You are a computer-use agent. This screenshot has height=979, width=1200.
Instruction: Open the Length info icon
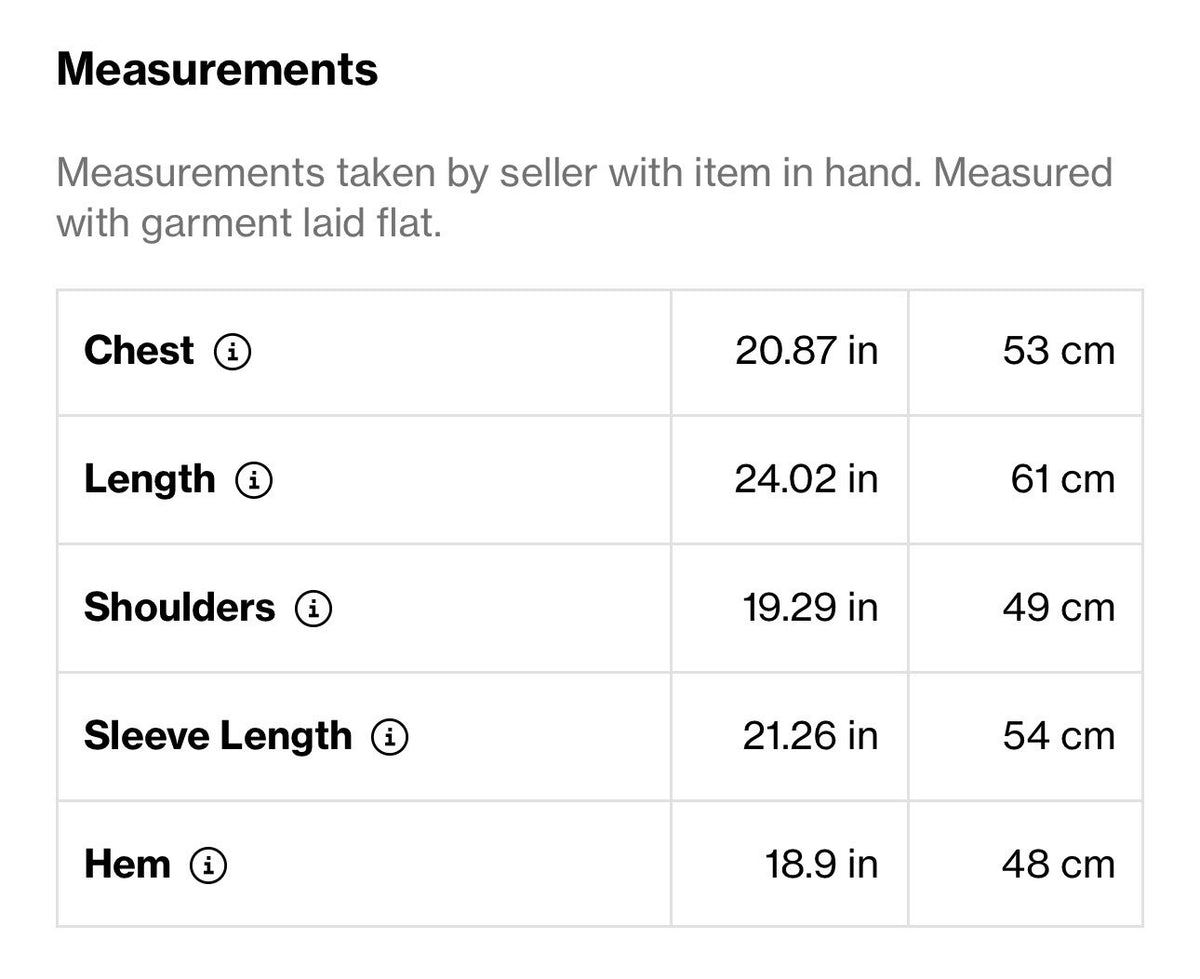254,481
